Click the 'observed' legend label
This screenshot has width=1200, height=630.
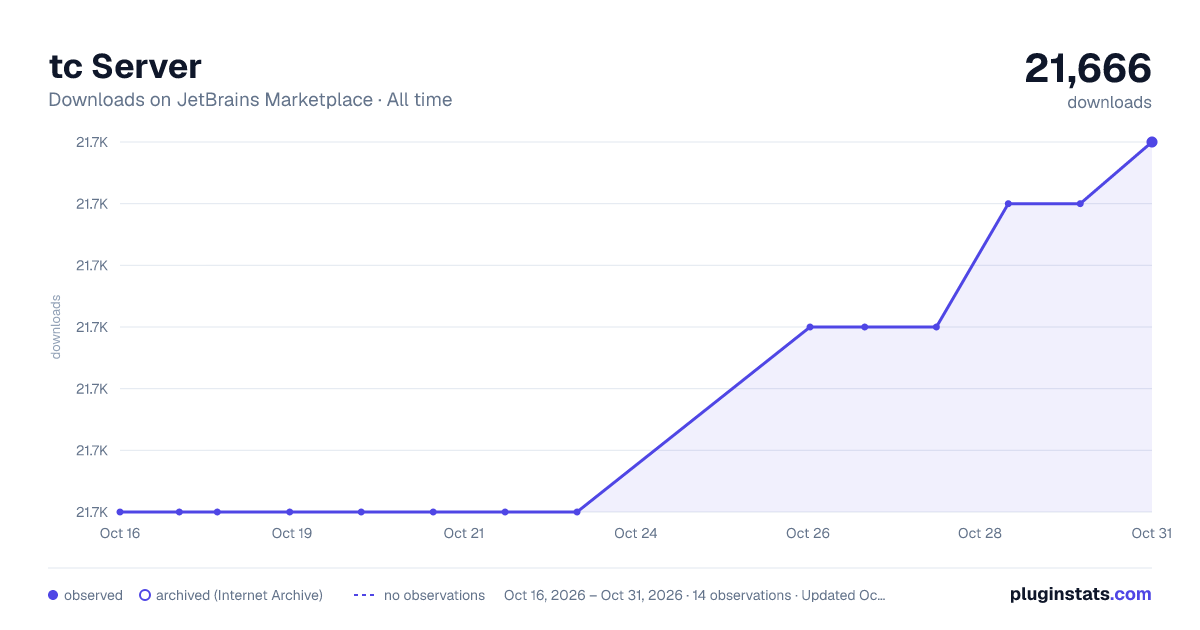point(93,595)
